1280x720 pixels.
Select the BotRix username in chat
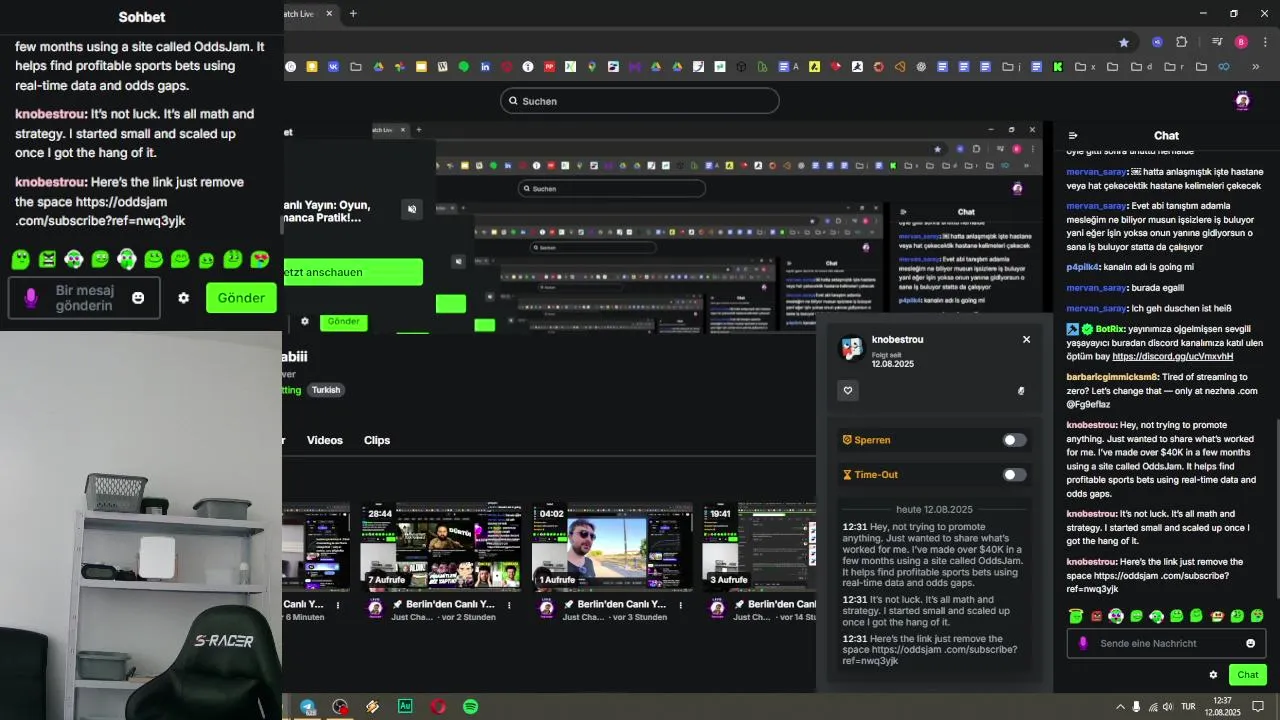pos(1108,329)
